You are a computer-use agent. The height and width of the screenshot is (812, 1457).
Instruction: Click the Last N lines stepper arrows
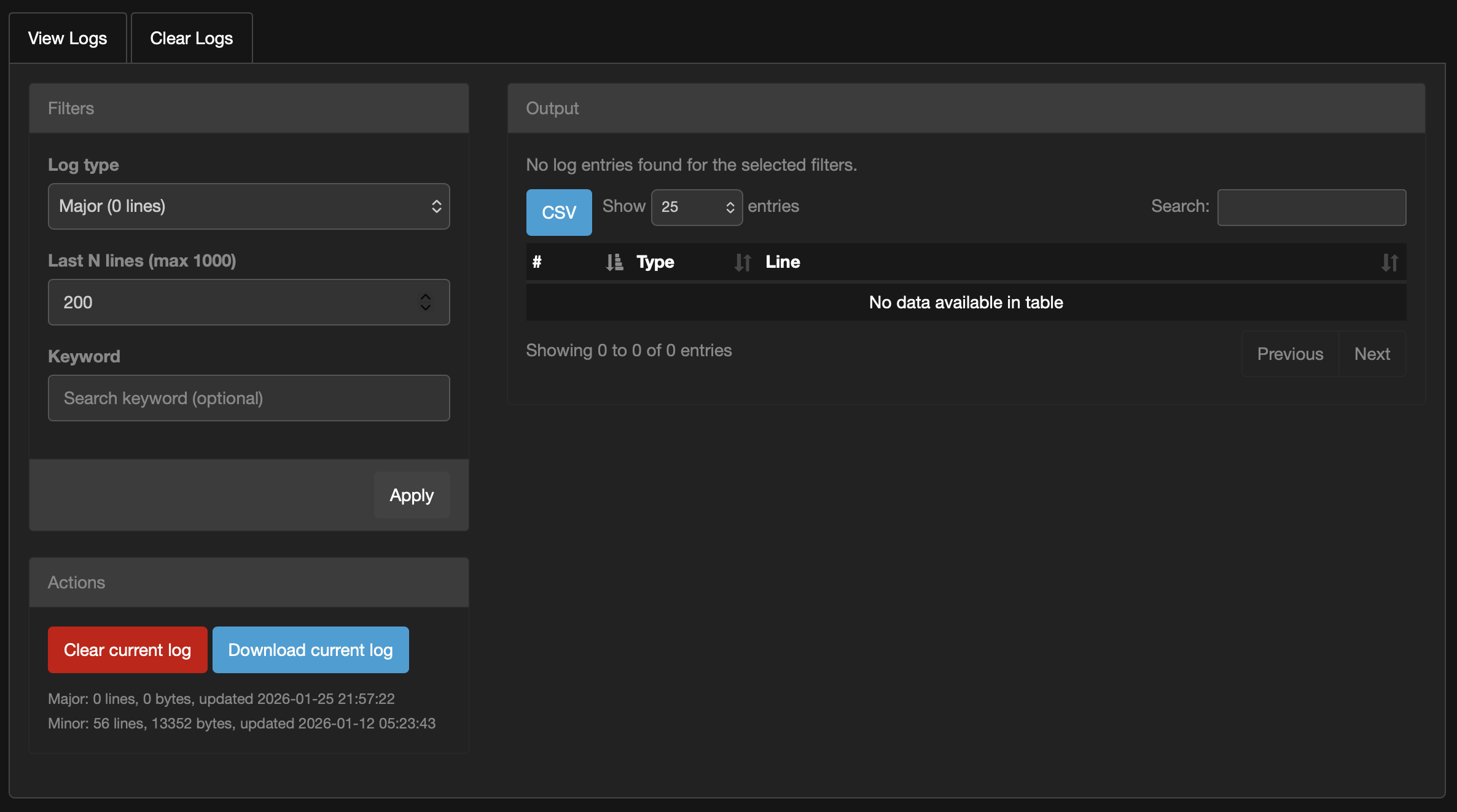tap(425, 302)
